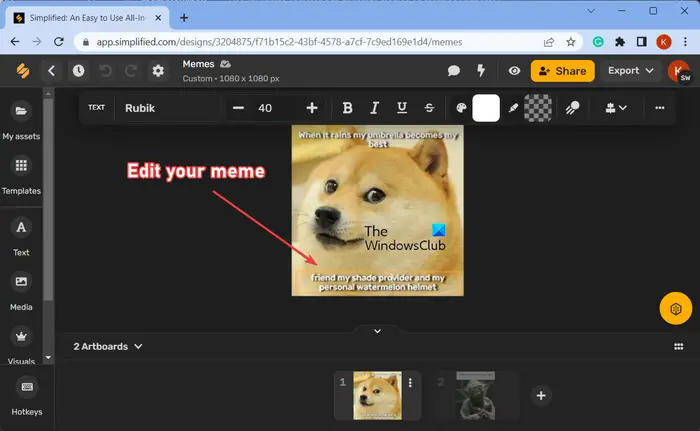Click the share page icon in address bar
The image size is (700, 431).
tap(549, 42)
